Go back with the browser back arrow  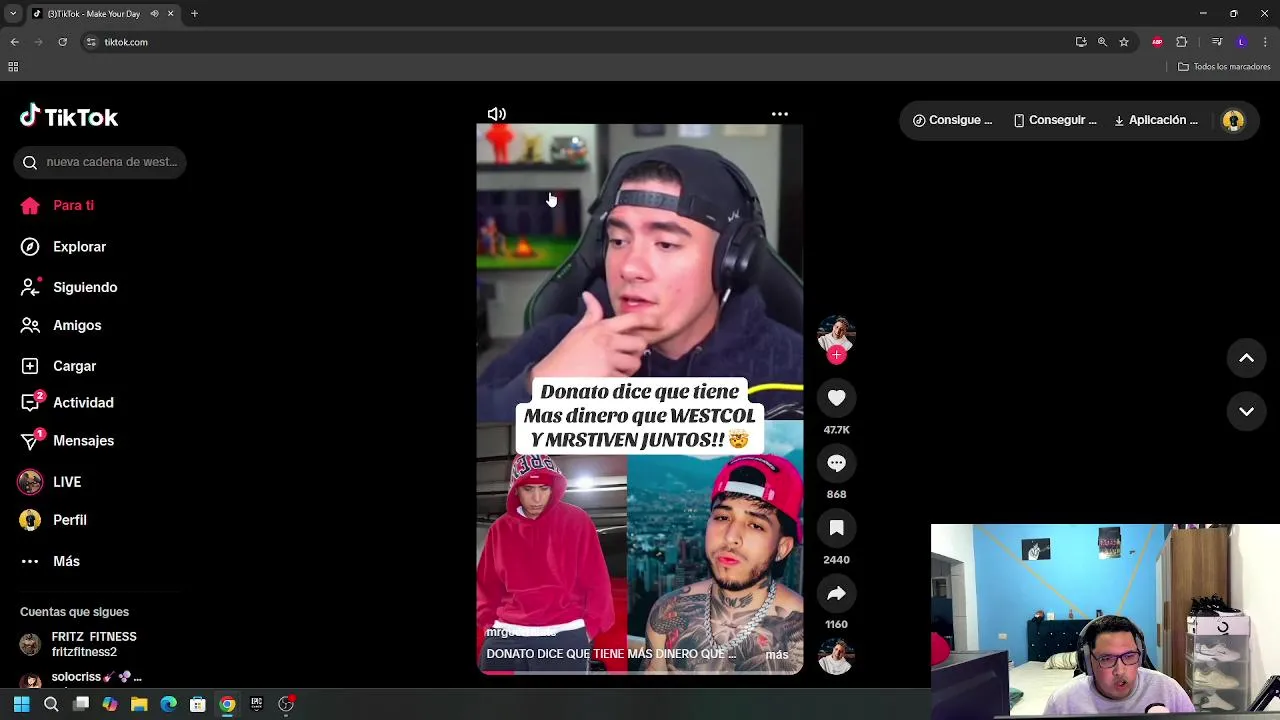(14, 42)
